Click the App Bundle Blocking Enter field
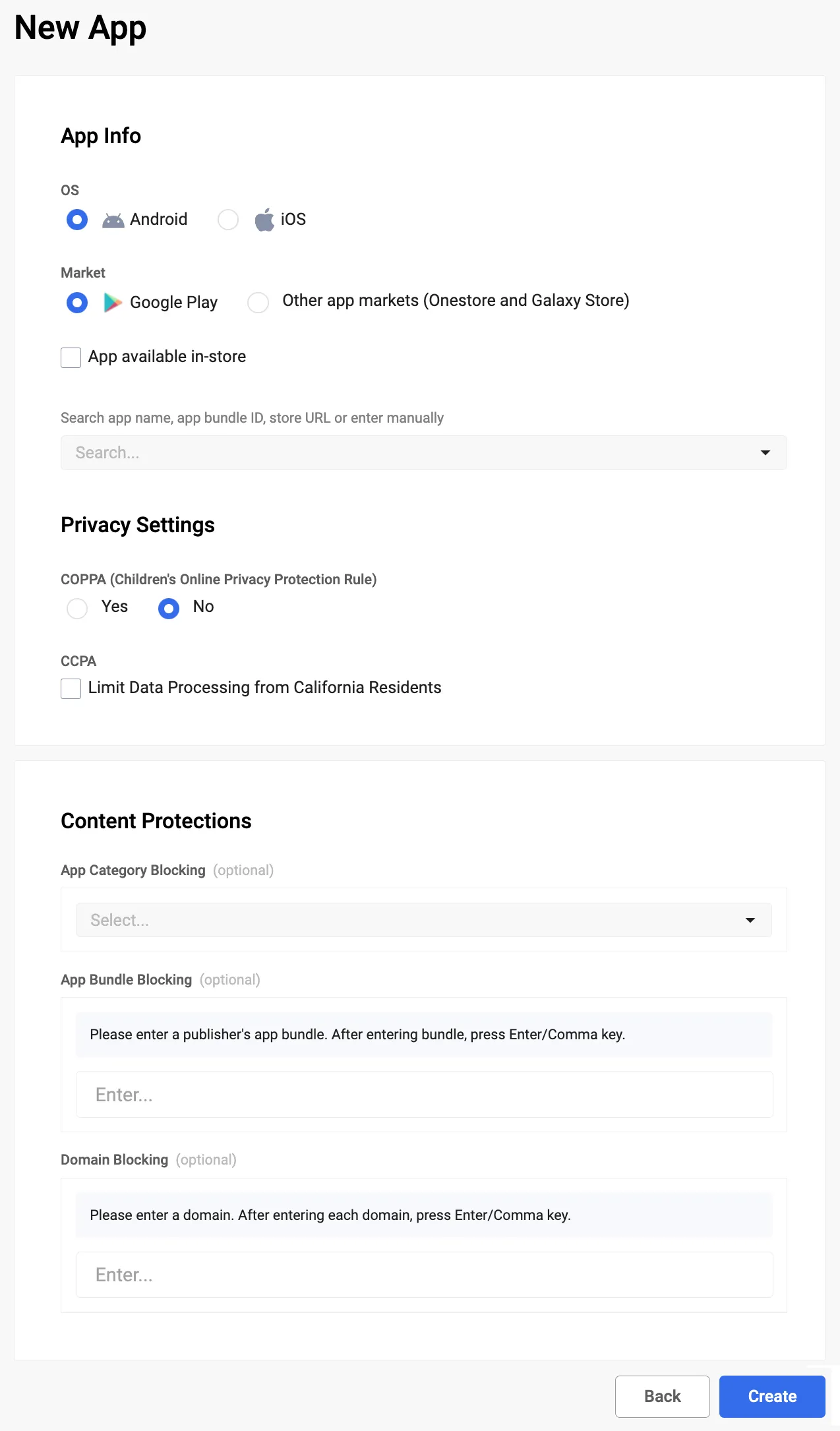Image resolution: width=840 pixels, height=1431 pixels. click(424, 1094)
